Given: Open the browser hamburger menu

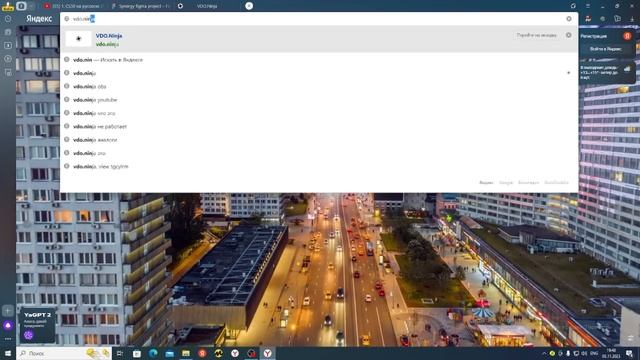Looking at the screenshot, I should click(588, 6).
